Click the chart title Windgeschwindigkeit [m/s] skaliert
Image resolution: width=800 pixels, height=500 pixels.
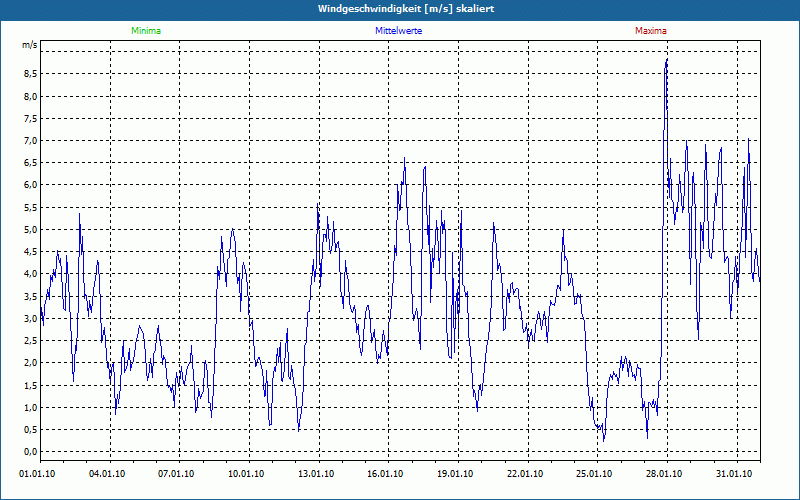tap(406, 9)
